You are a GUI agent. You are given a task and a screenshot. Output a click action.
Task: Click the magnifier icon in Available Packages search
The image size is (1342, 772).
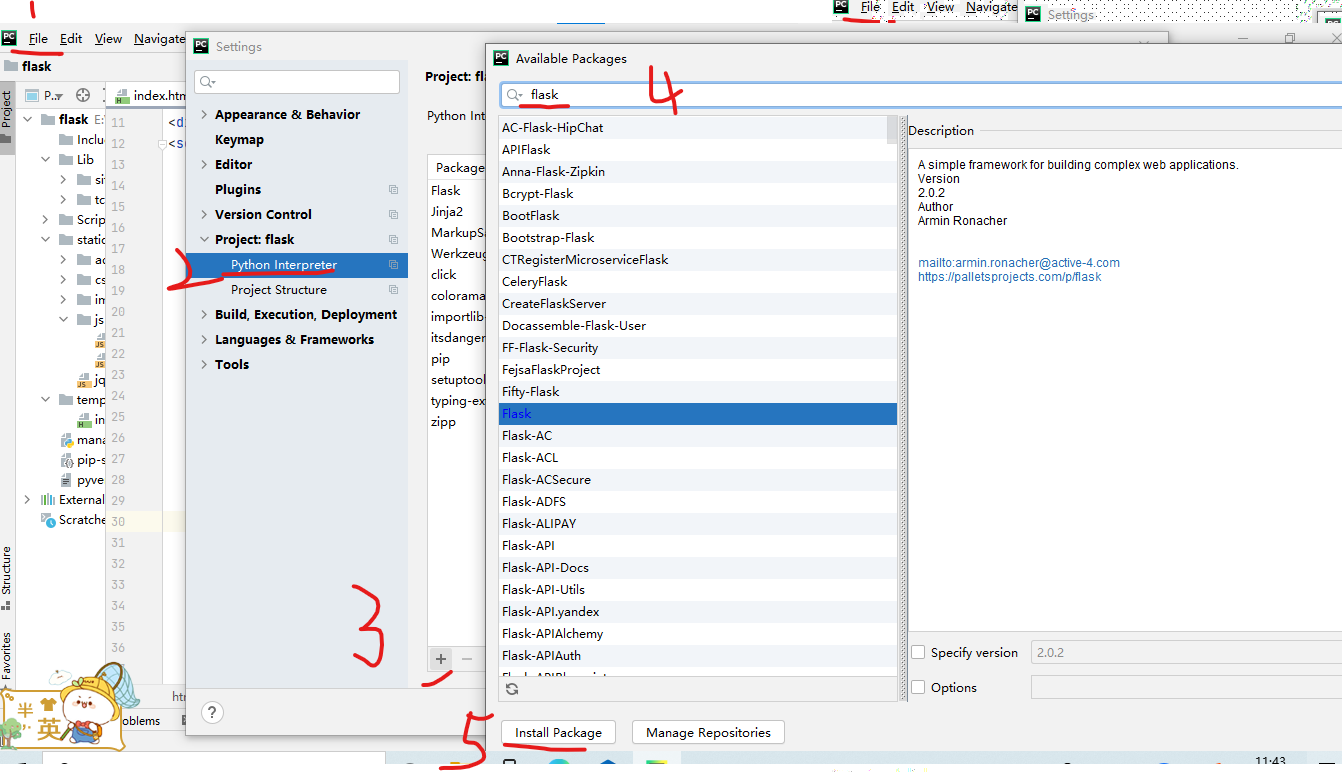point(515,95)
